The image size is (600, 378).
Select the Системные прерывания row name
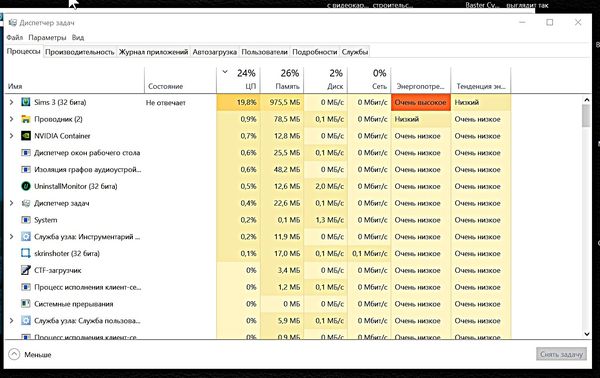tap(74, 304)
